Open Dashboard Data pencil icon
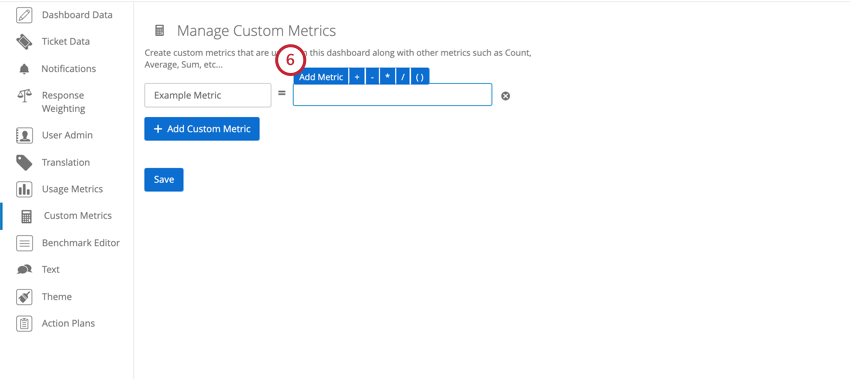 (24, 15)
